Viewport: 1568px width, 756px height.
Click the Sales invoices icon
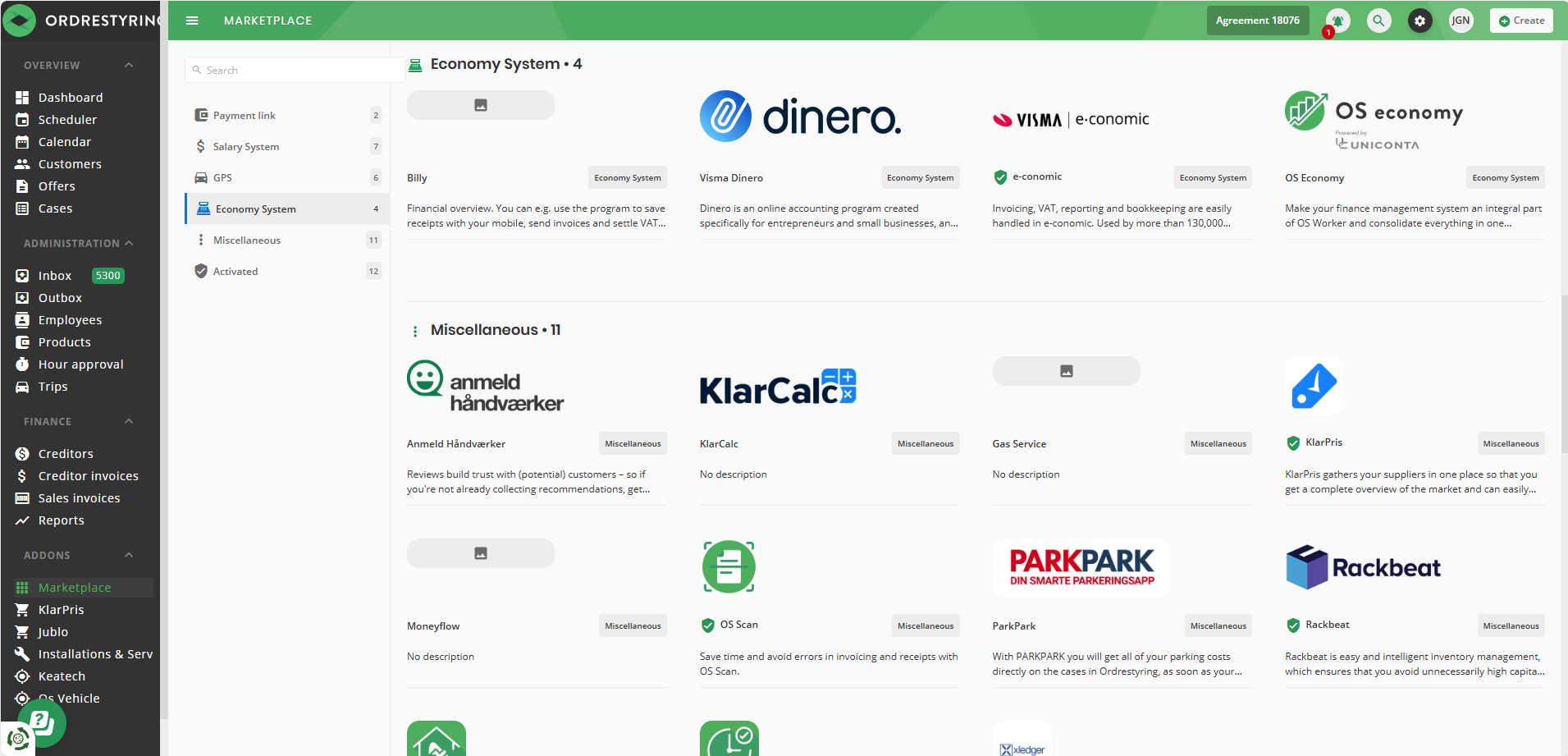[22, 498]
